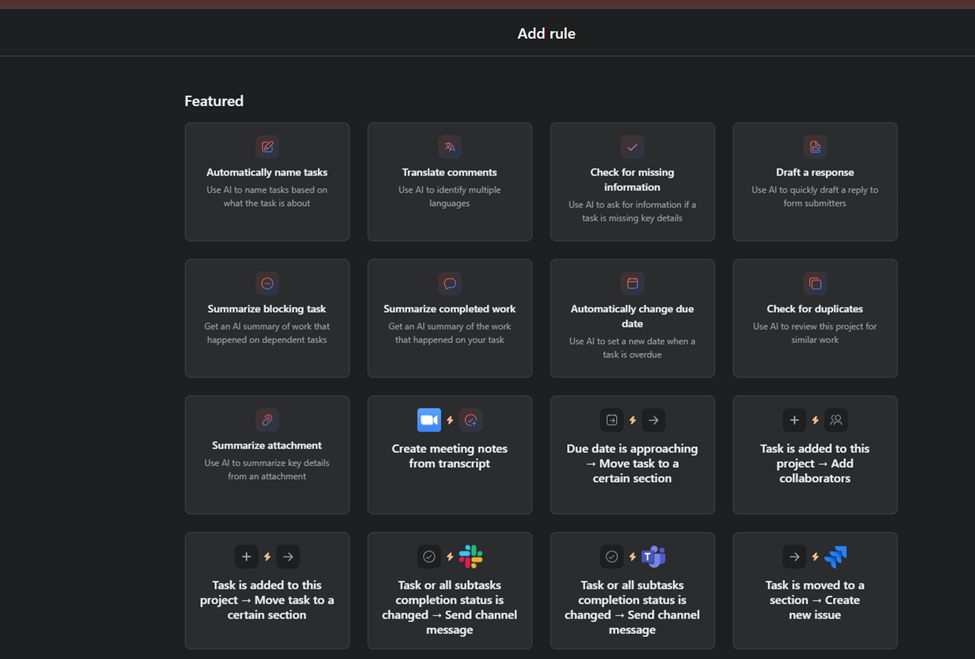Click the Microsoft Teams logo icon
The image size is (975, 659).
click(654, 556)
